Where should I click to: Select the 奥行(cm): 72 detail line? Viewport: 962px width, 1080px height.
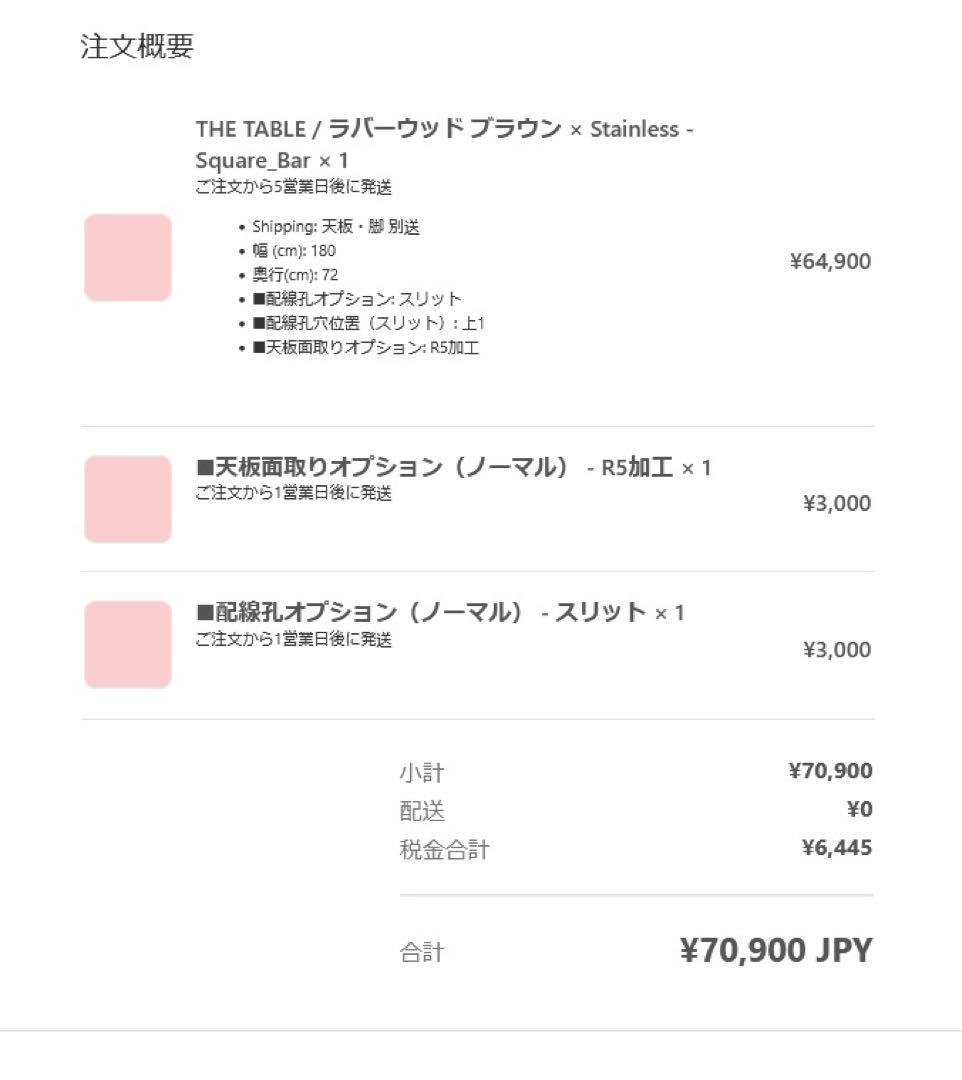click(x=295, y=275)
